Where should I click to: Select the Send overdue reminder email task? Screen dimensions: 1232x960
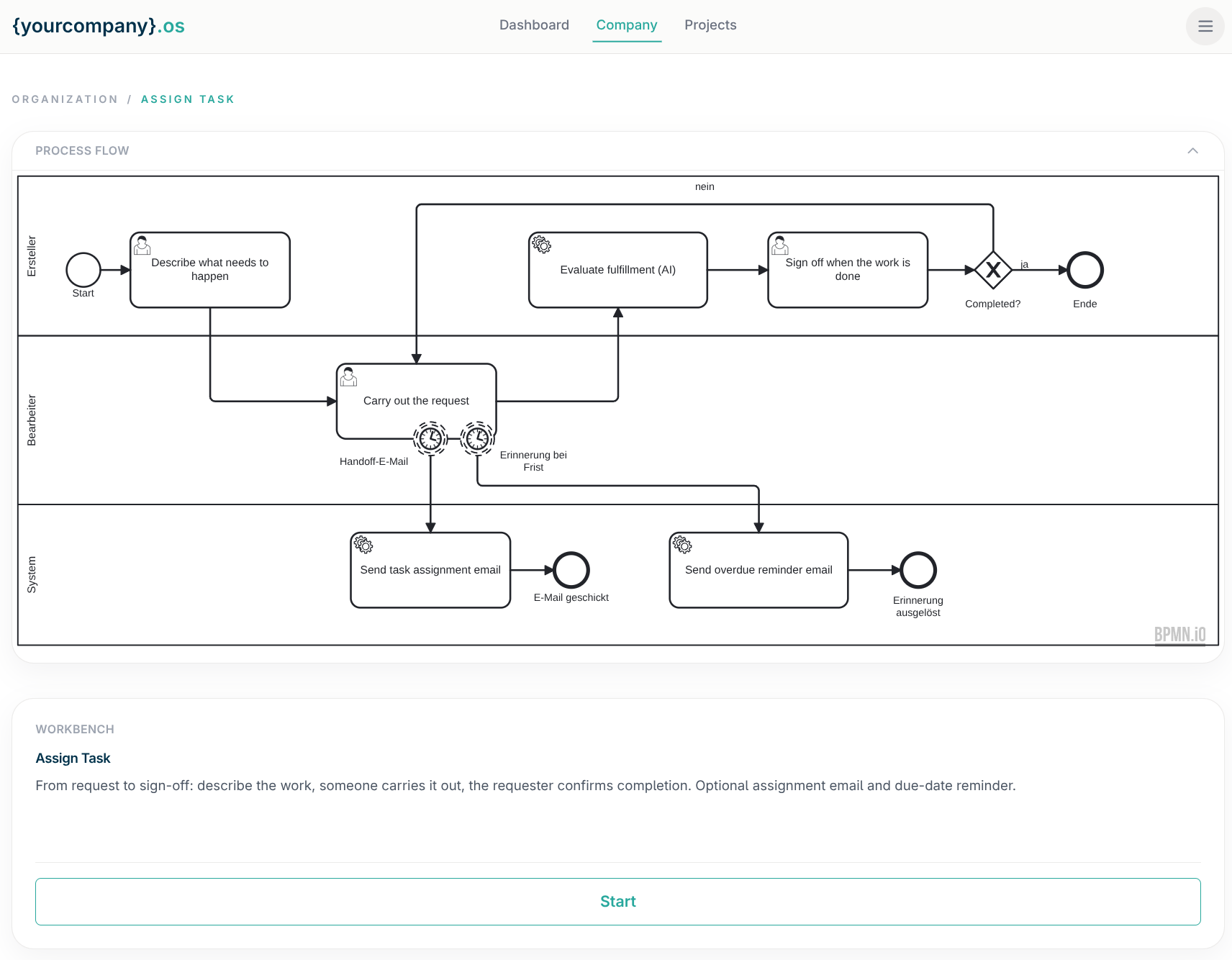point(758,570)
